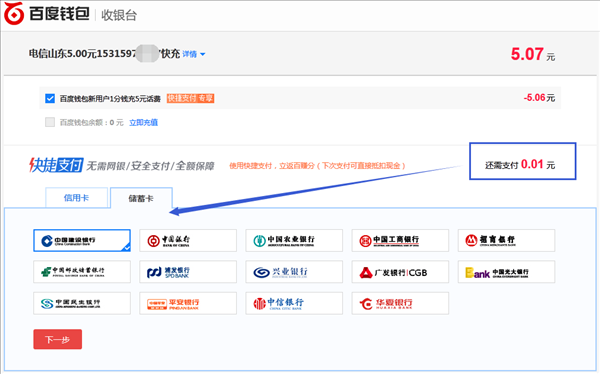This screenshot has height=374, width=600.
Task: Click the total amount 5.07 元
Action: (x=533, y=54)
